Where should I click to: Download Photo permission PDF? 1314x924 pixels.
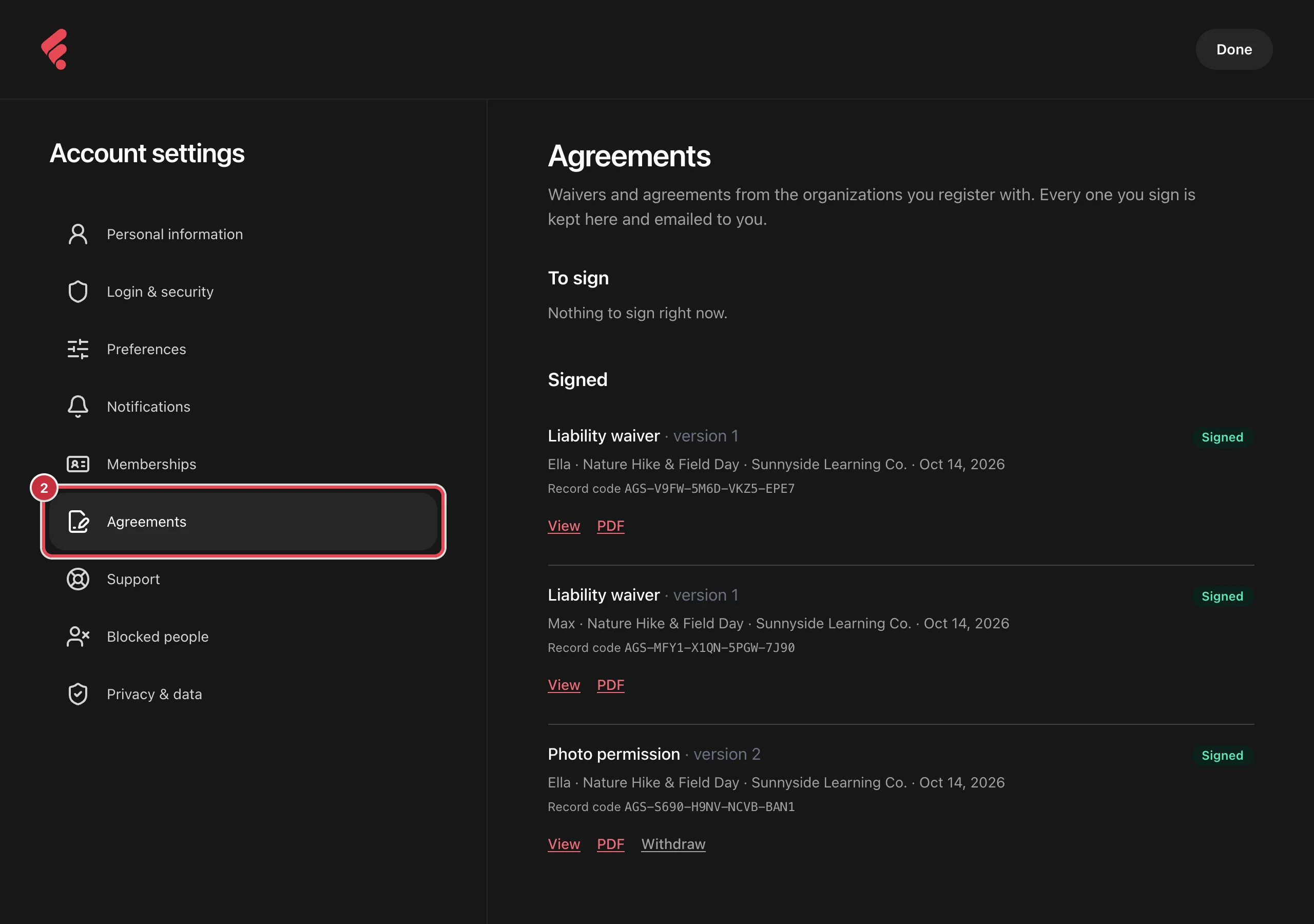tap(610, 844)
